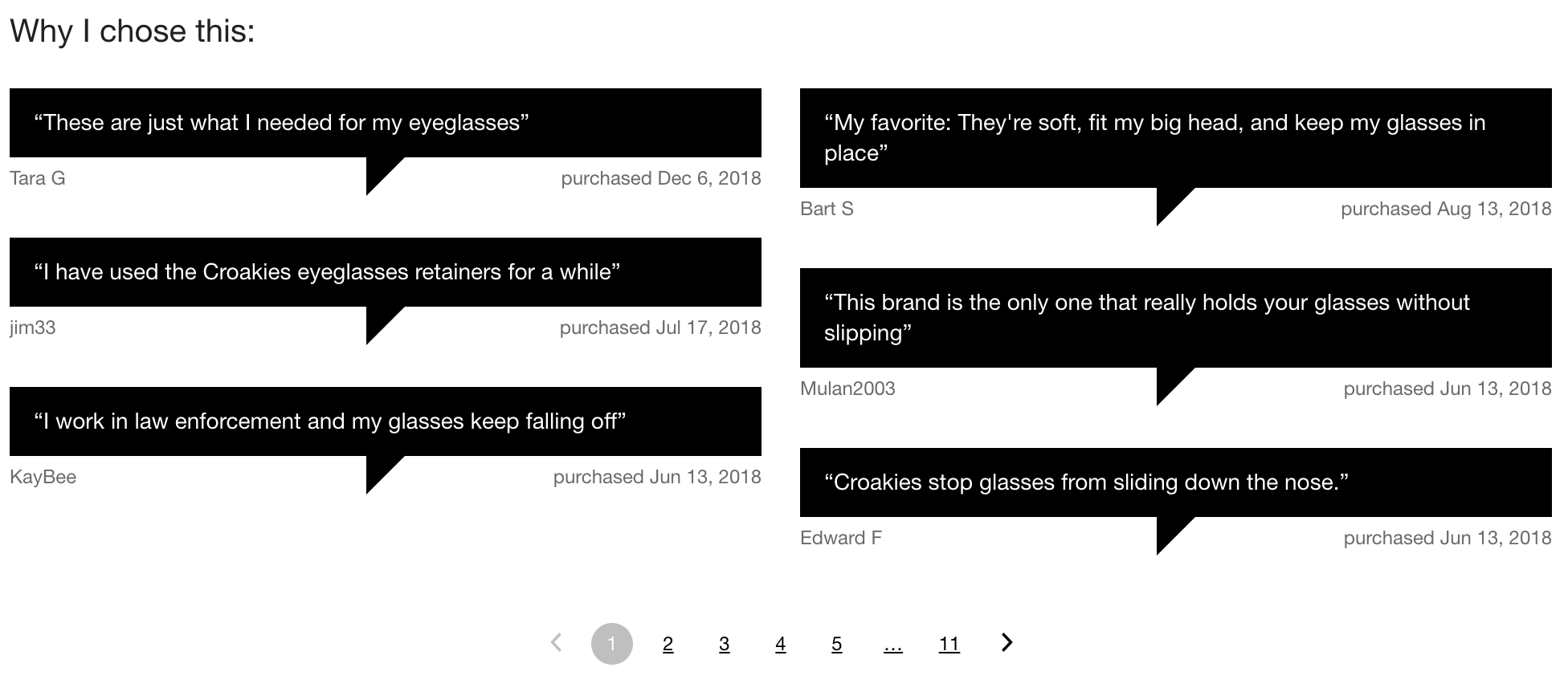Screen dimensions: 1568x692
Task: Go to page 5 of reviews
Action: (836, 643)
